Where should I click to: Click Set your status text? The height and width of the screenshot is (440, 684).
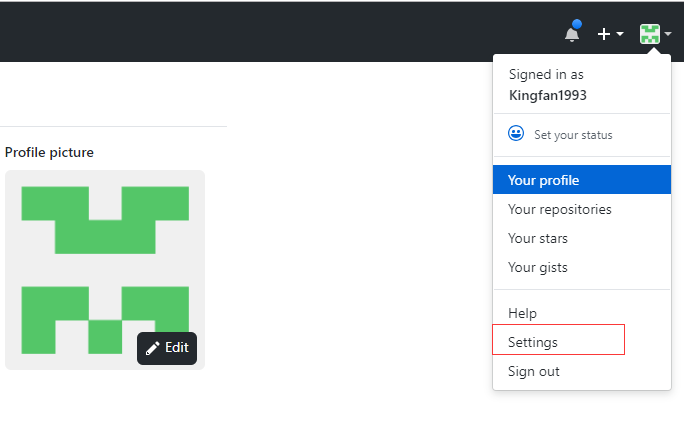pyautogui.click(x=573, y=135)
